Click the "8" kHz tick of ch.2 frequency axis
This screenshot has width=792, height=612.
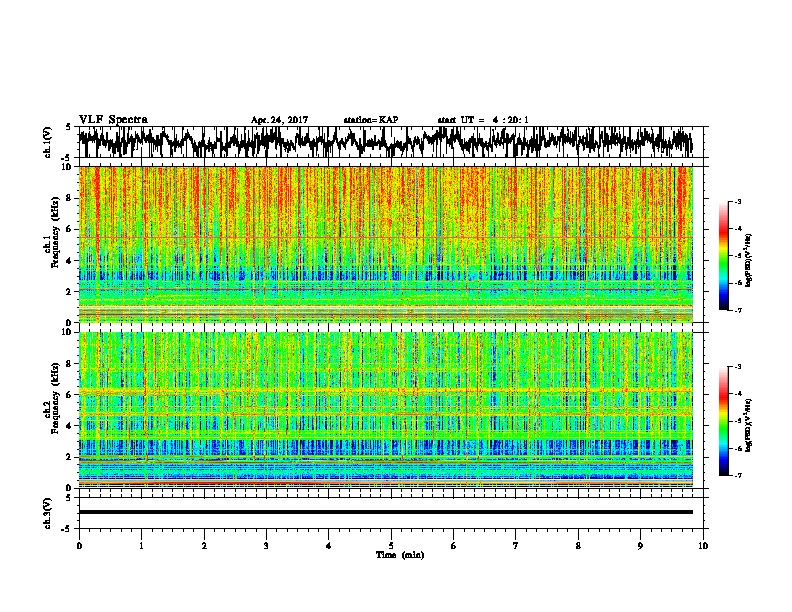[x=70, y=364]
